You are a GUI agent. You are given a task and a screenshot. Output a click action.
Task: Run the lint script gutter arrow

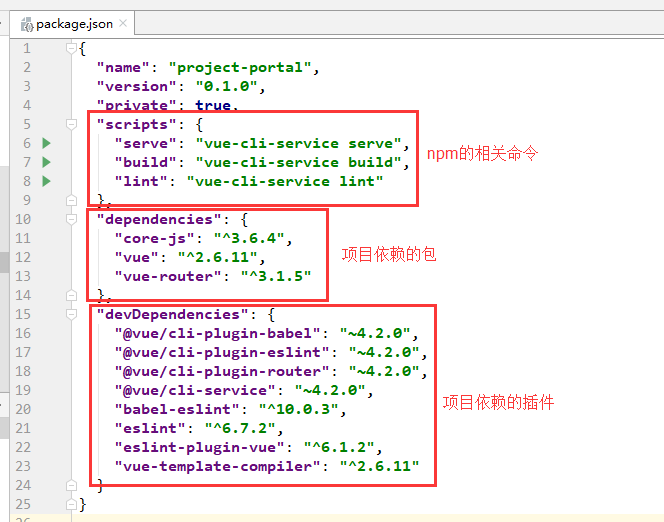click(x=47, y=181)
